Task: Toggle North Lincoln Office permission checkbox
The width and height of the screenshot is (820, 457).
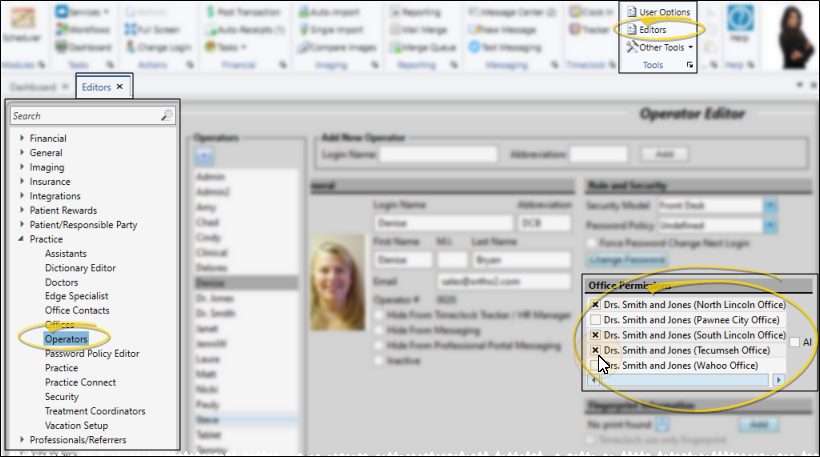Action: (595, 304)
